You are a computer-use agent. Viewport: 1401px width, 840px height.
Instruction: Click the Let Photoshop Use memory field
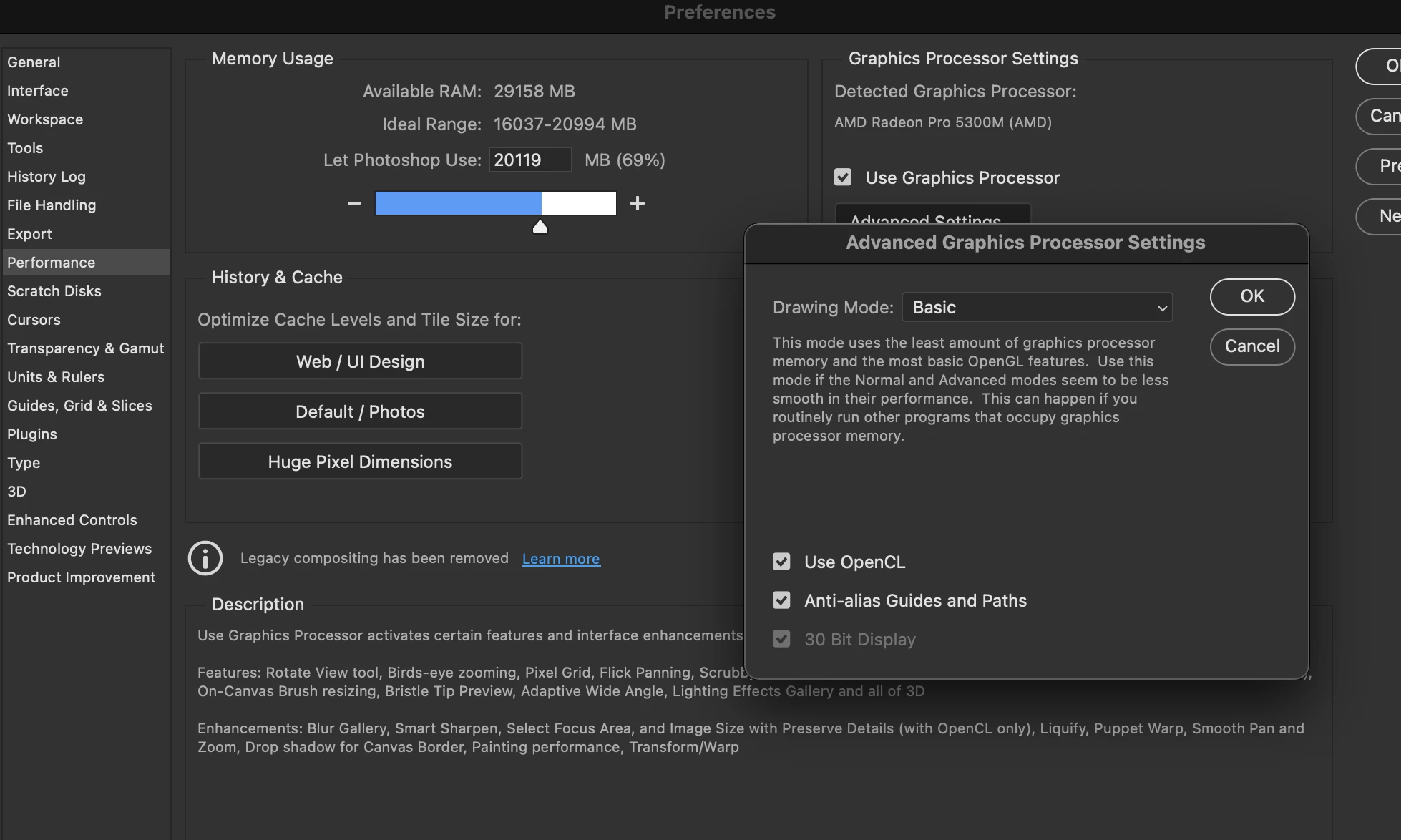[x=529, y=160]
